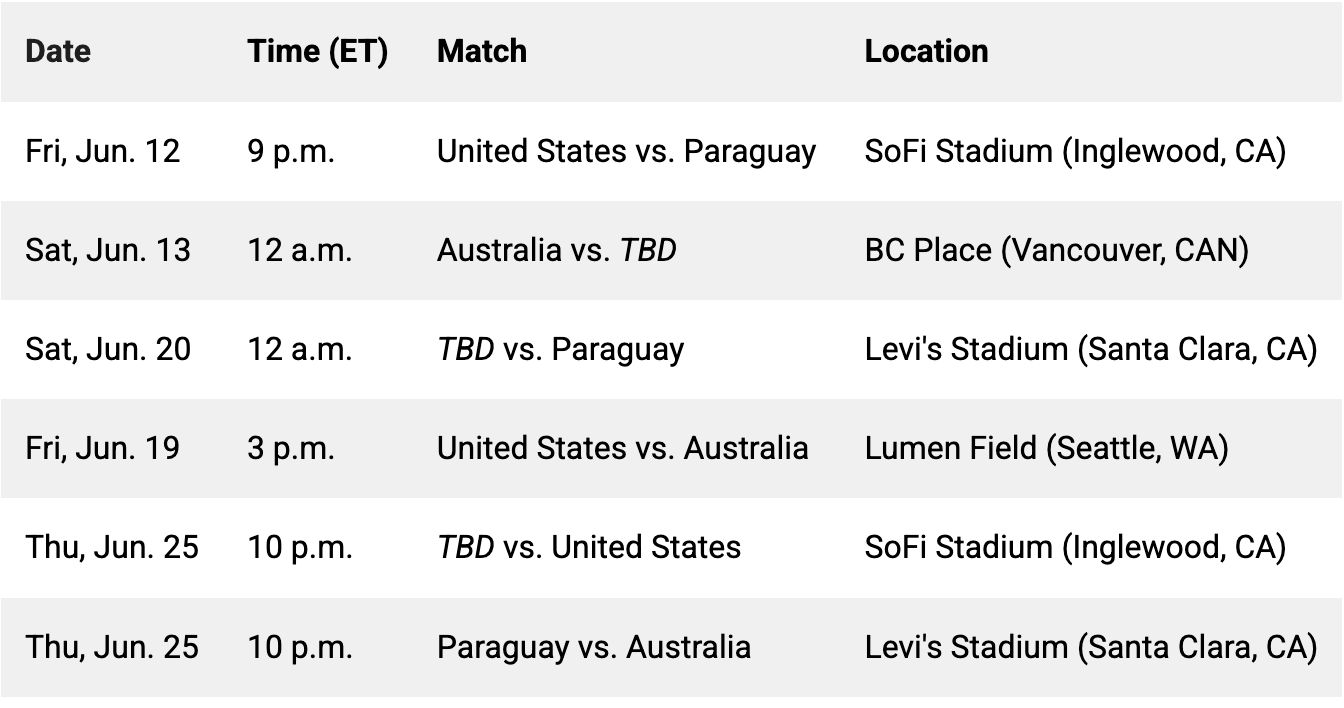
Task: Select the TBD vs. Paraguay match
Action: (x=560, y=349)
